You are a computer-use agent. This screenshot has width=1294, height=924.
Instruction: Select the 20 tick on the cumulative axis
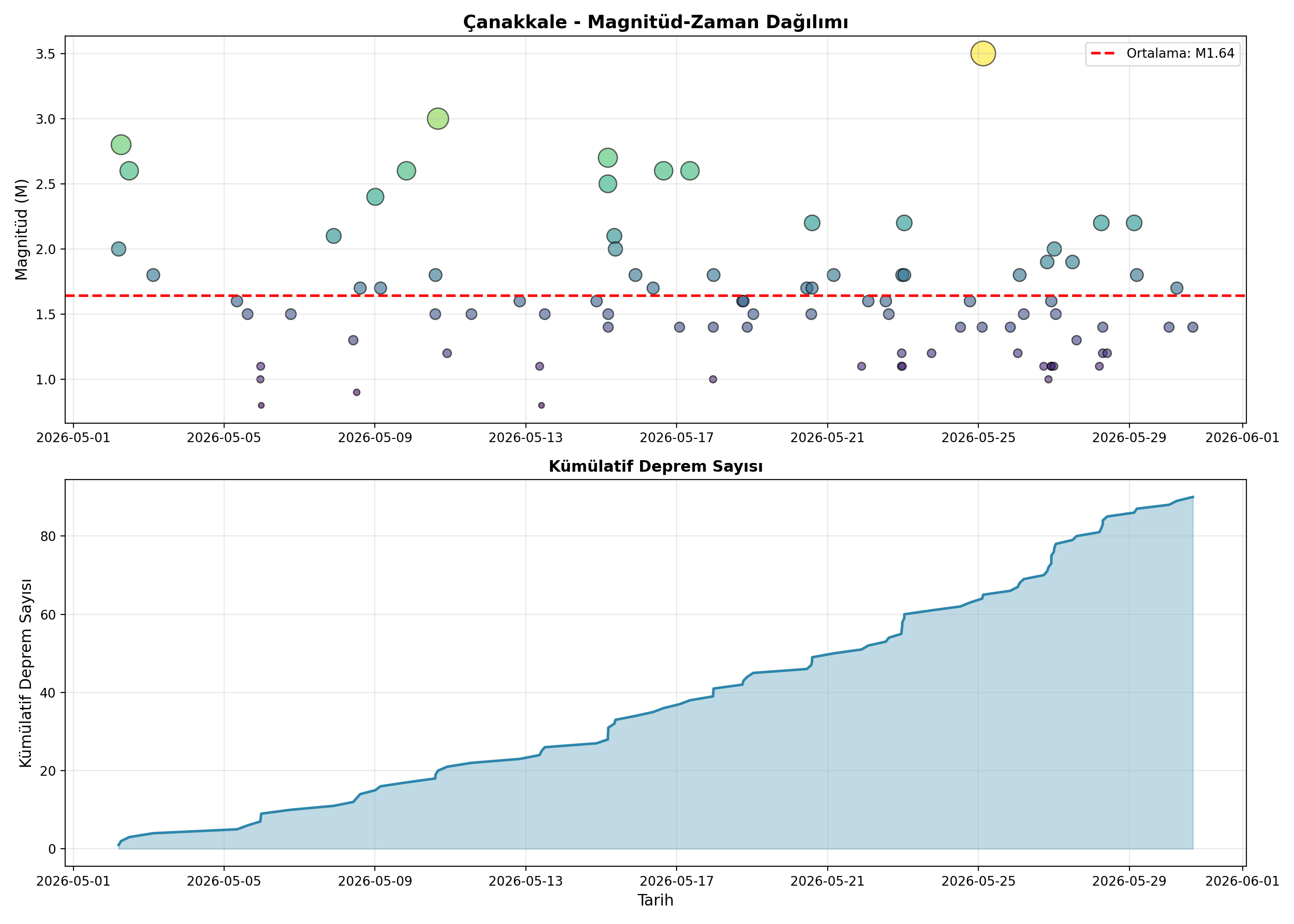(49, 771)
